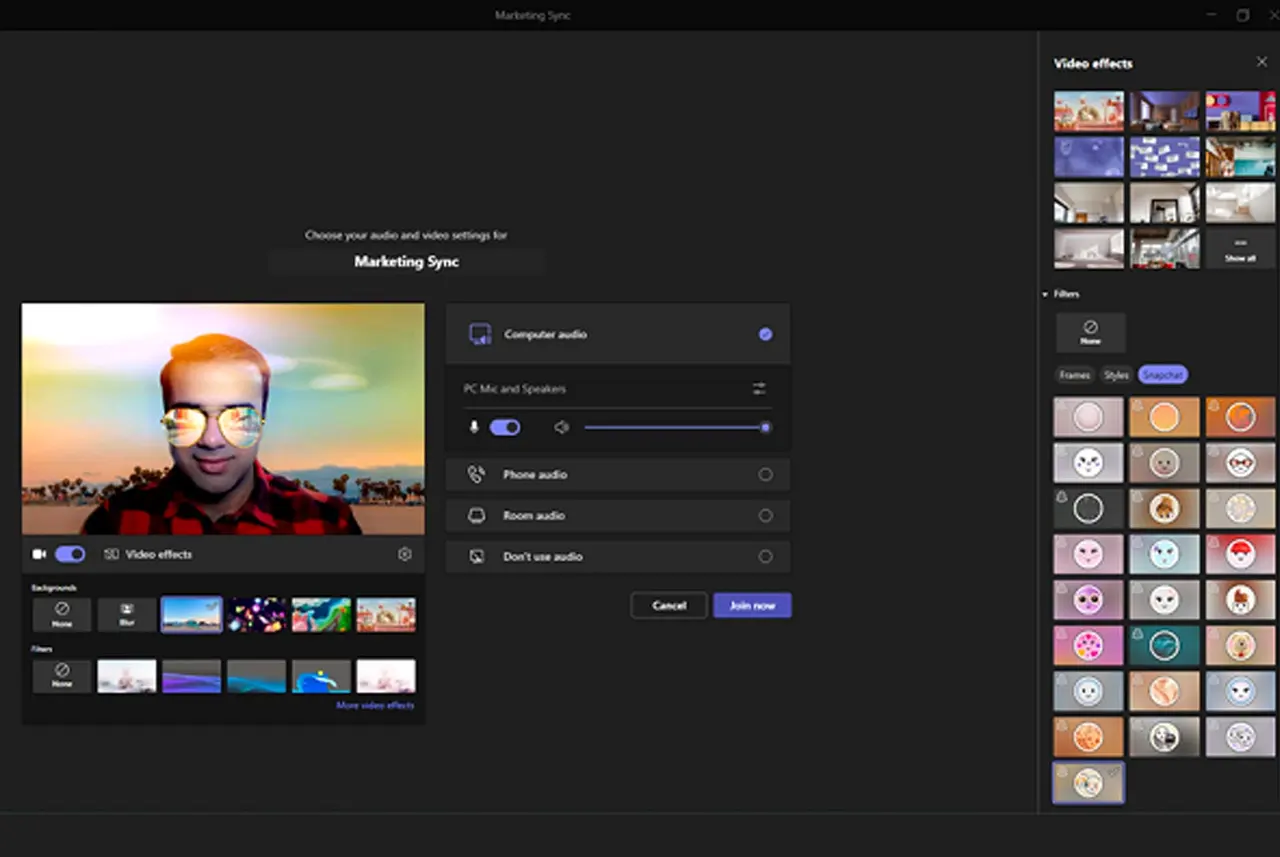Click the Phone audio handset icon

pos(477,474)
